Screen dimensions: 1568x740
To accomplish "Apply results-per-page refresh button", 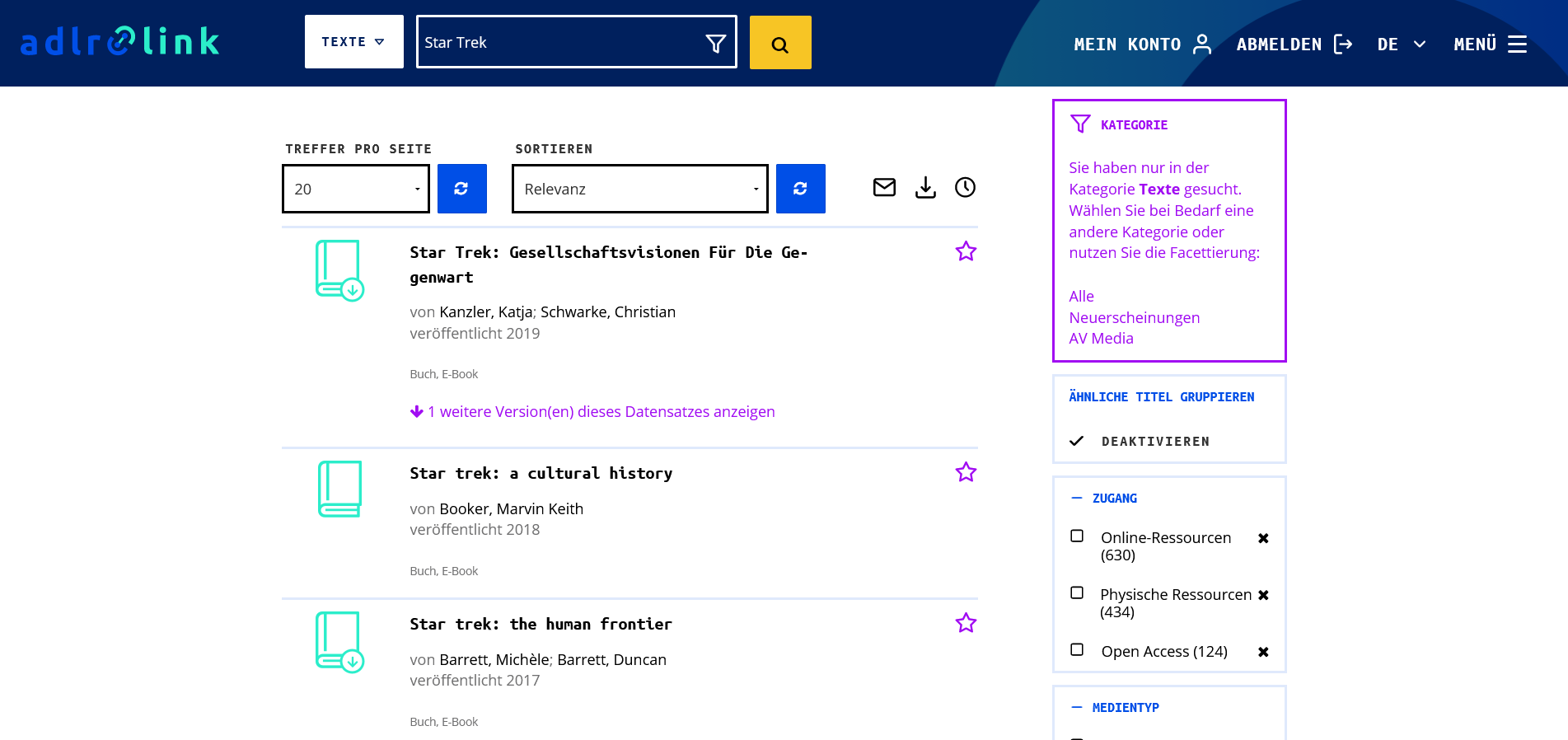I will pyautogui.click(x=462, y=189).
